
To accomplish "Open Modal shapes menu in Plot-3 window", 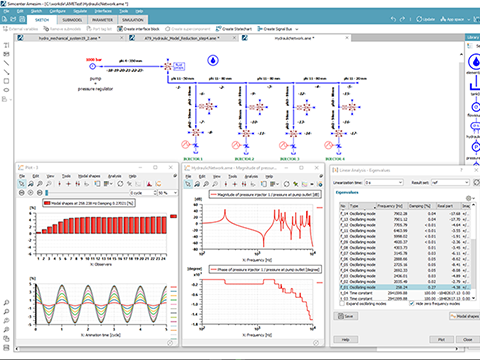I will point(89,176).
